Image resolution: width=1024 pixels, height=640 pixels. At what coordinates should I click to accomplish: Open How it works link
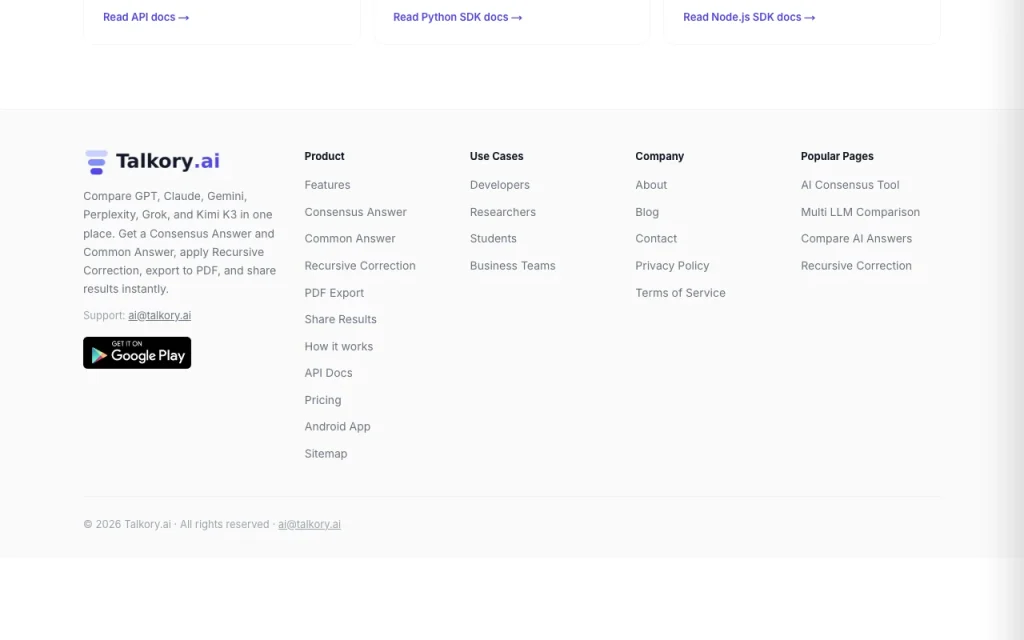coord(338,347)
